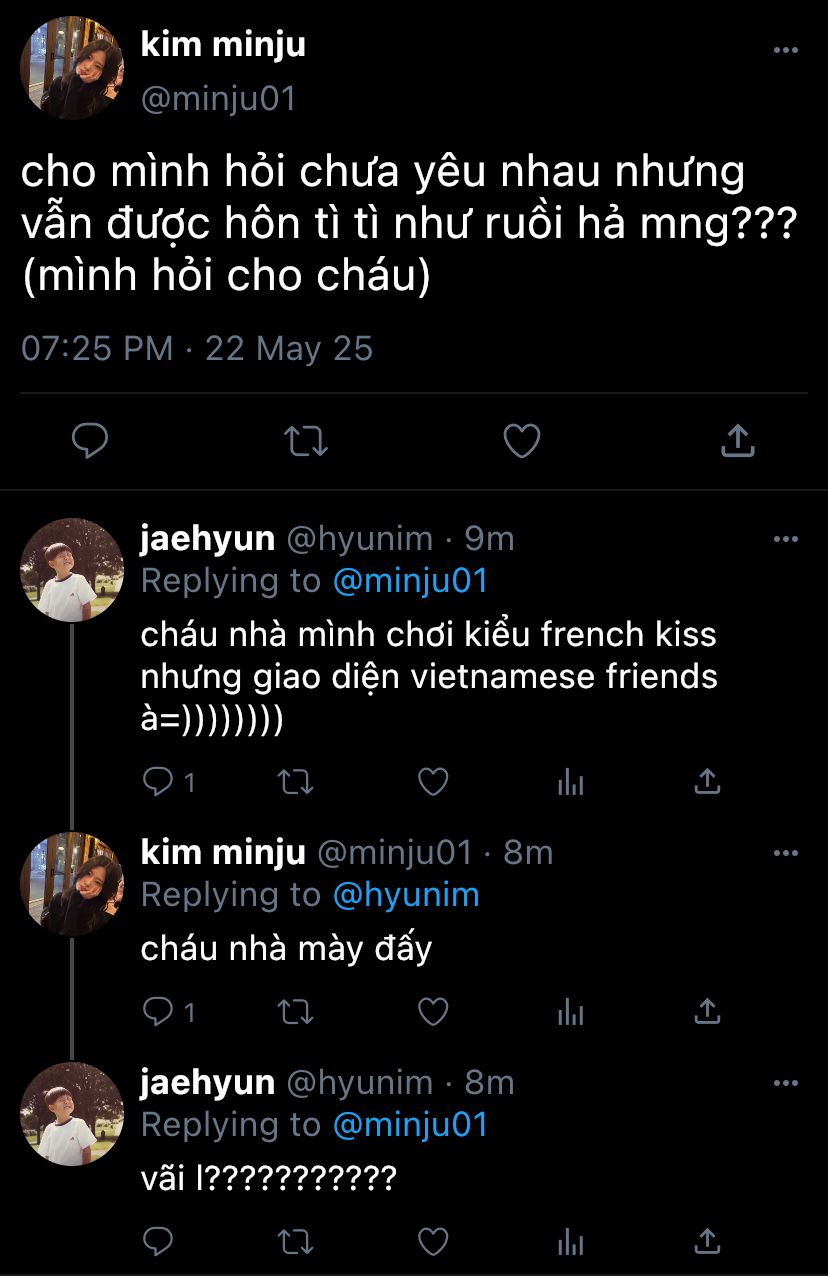828x1276 pixels.
Task: Retweet the "vãi l" reply by jaehyun
Action: tap(294, 1242)
